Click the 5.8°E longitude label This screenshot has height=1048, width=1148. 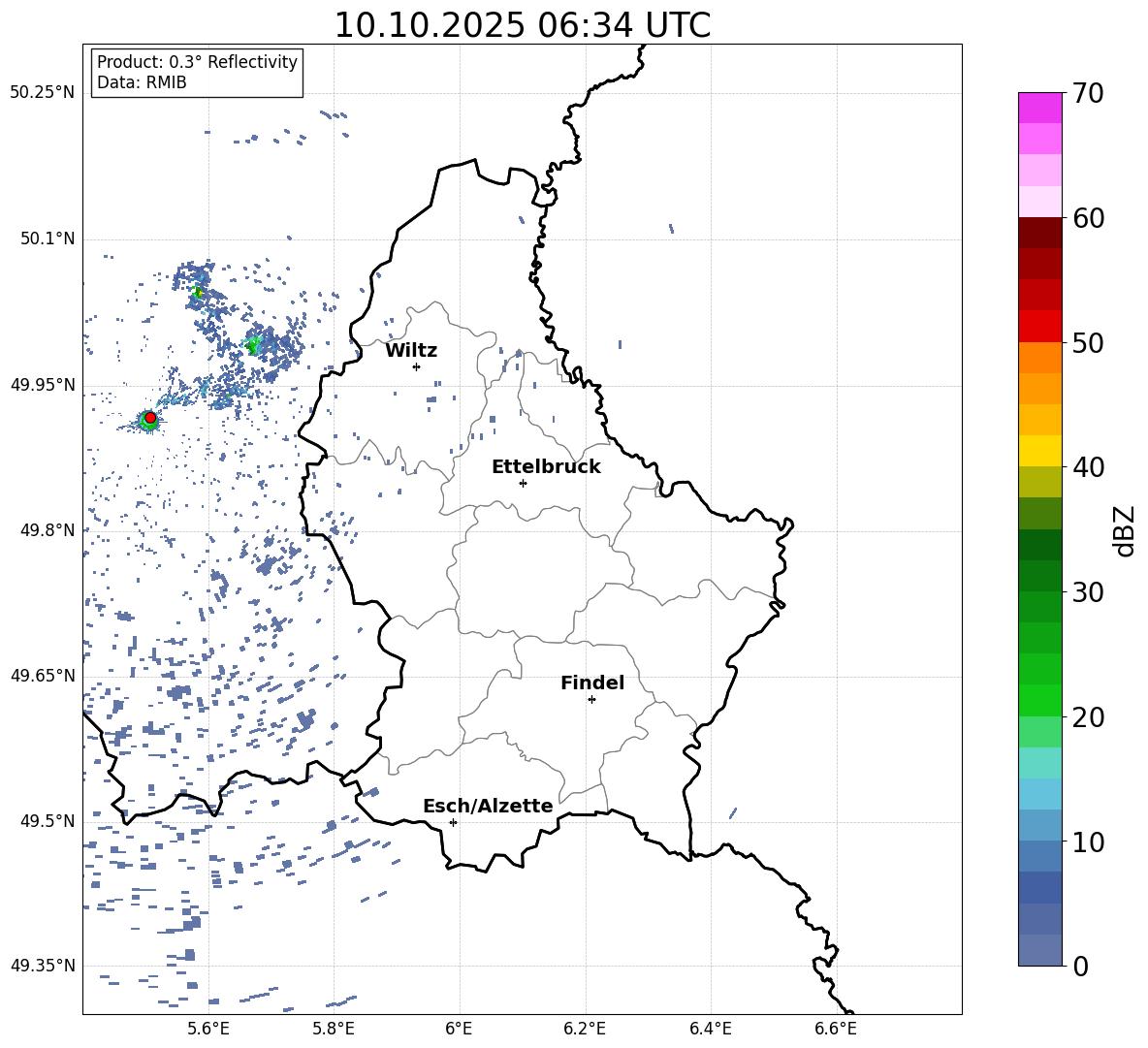[x=334, y=1030]
